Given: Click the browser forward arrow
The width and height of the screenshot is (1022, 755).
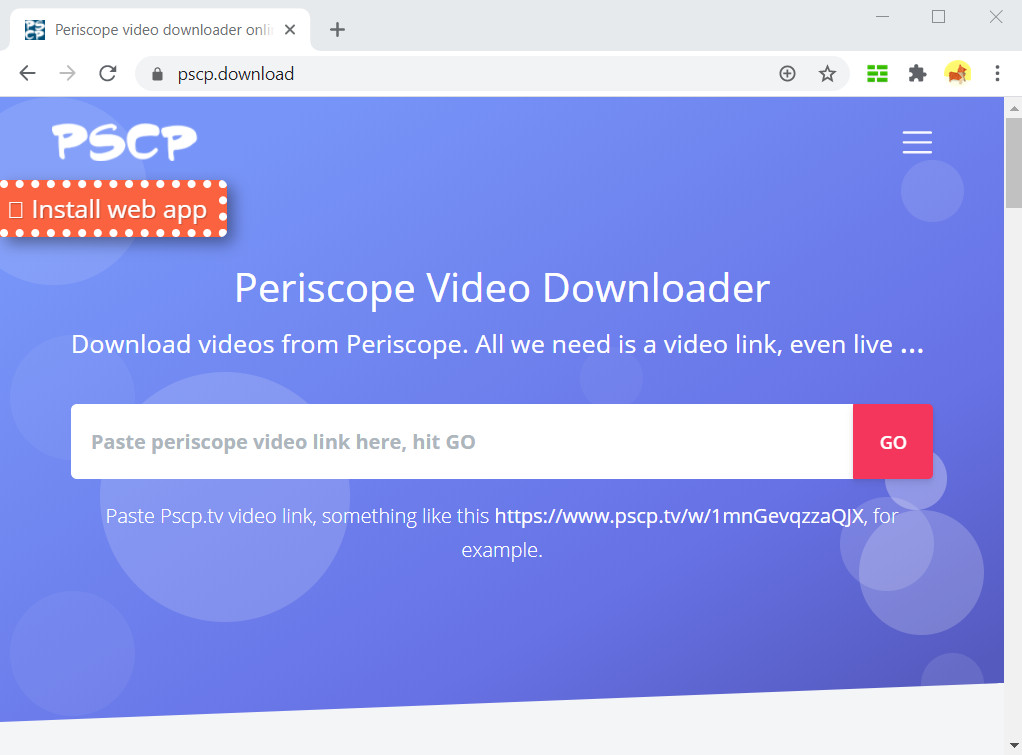Looking at the screenshot, I should coord(67,73).
